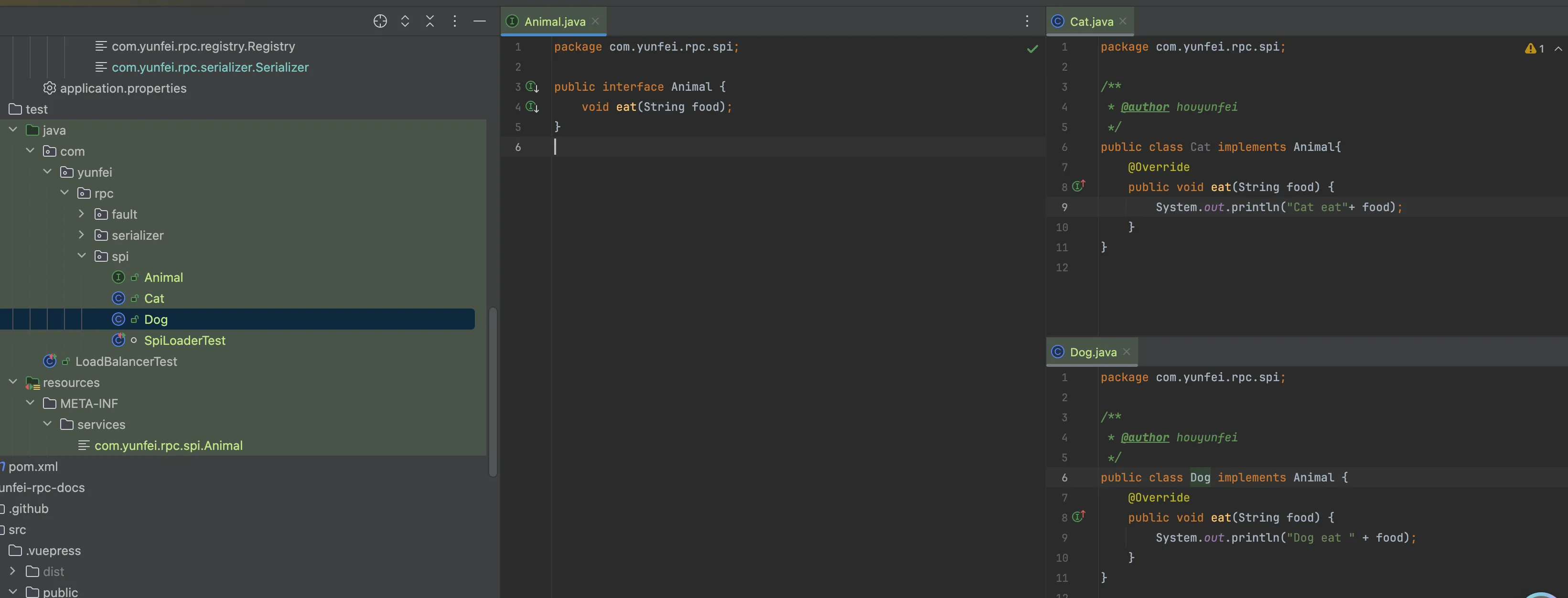The image size is (1568, 598).
Task: Click the green checkmark inspection indicator in Animal.java
Action: (1032, 49)
